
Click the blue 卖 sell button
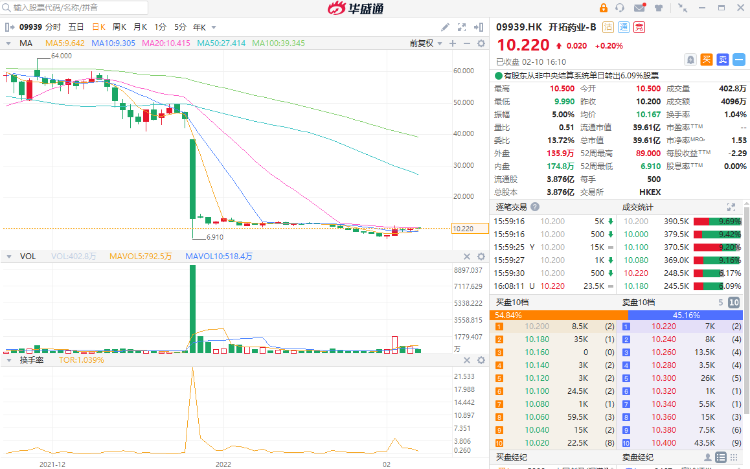pyautogui.click(x=723, y=60)
